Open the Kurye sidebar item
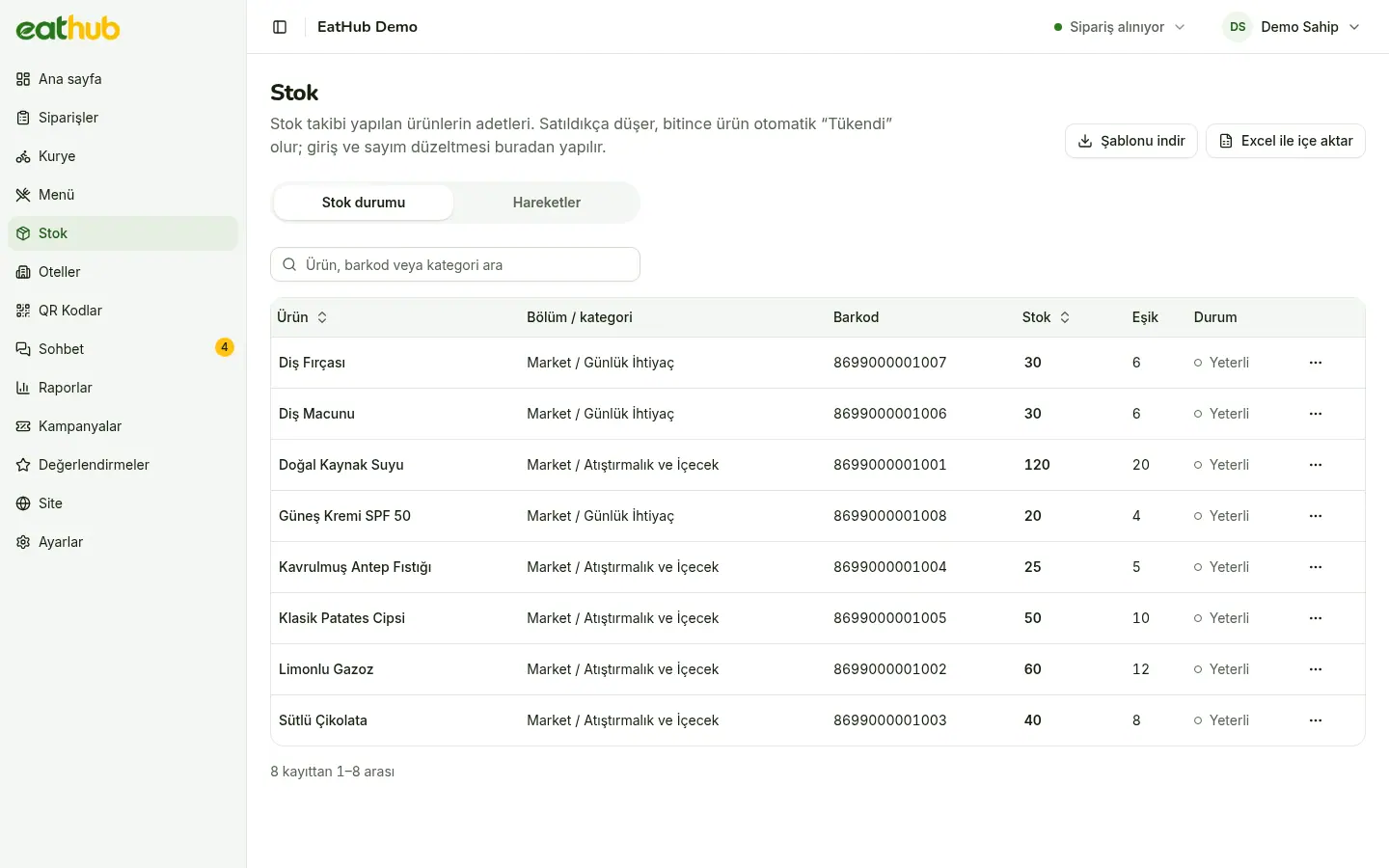 pyautogui.click(x=123, y=156)
